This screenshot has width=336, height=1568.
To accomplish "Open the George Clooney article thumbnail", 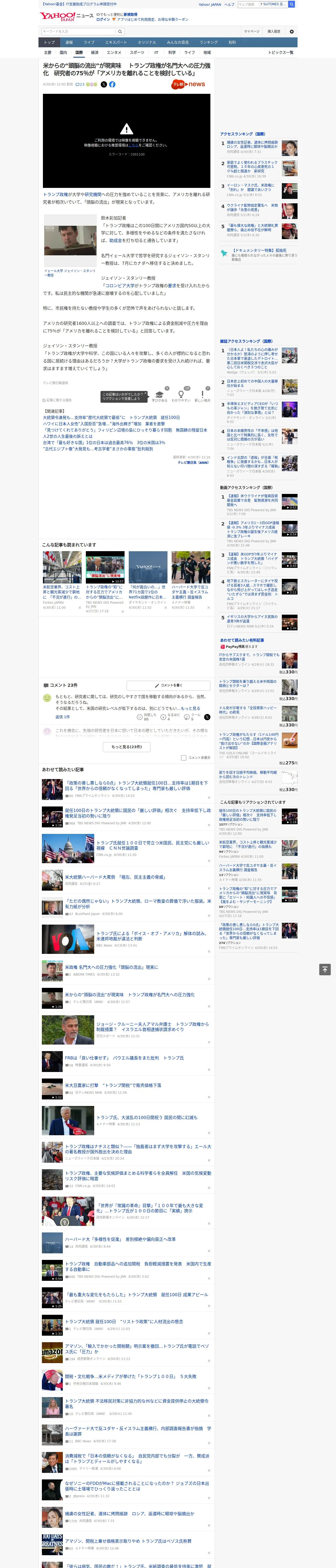I will pos(68,1029).
